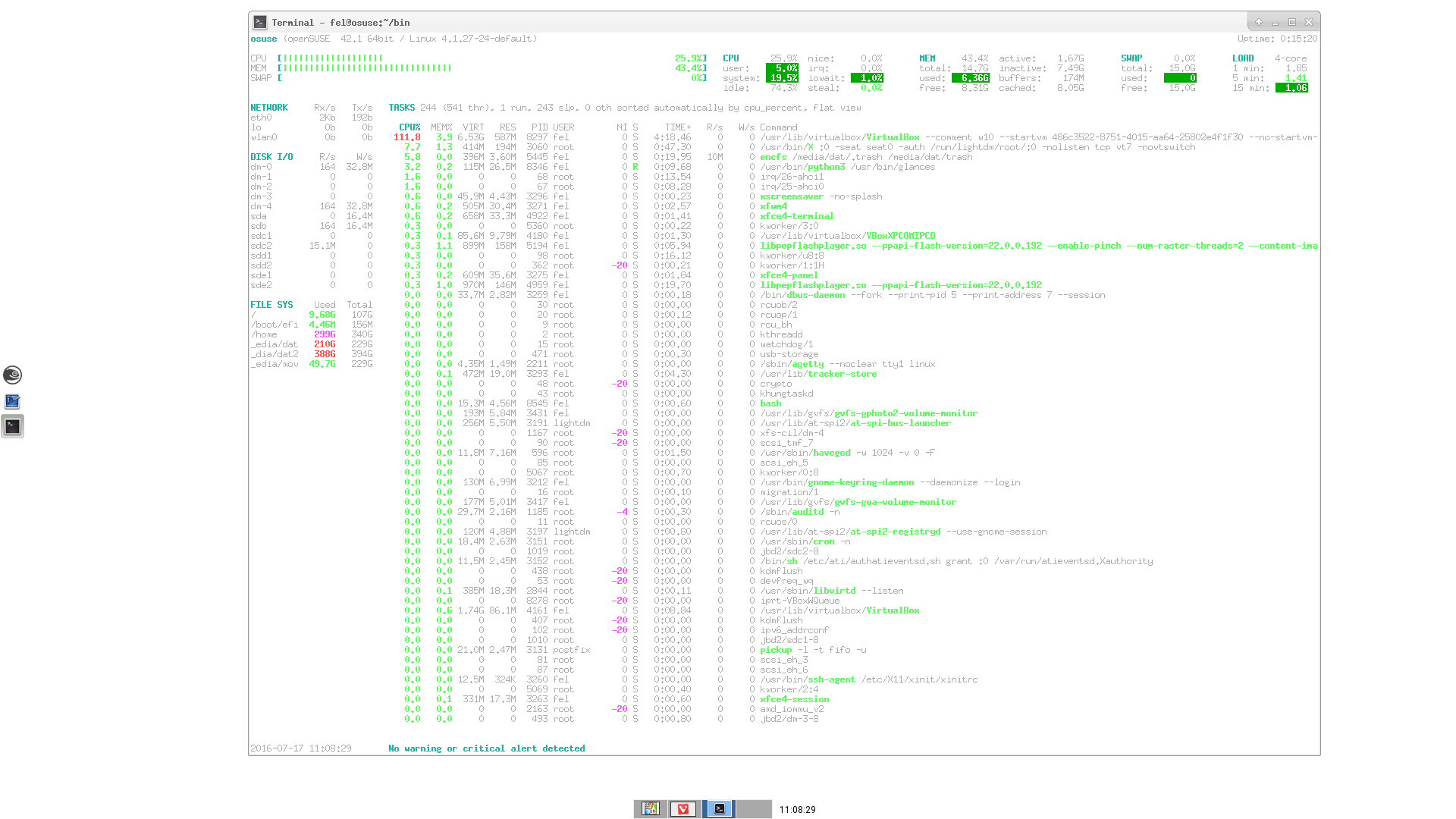
Task: Click the wlan0 network interface row
Action: (312, 137)
